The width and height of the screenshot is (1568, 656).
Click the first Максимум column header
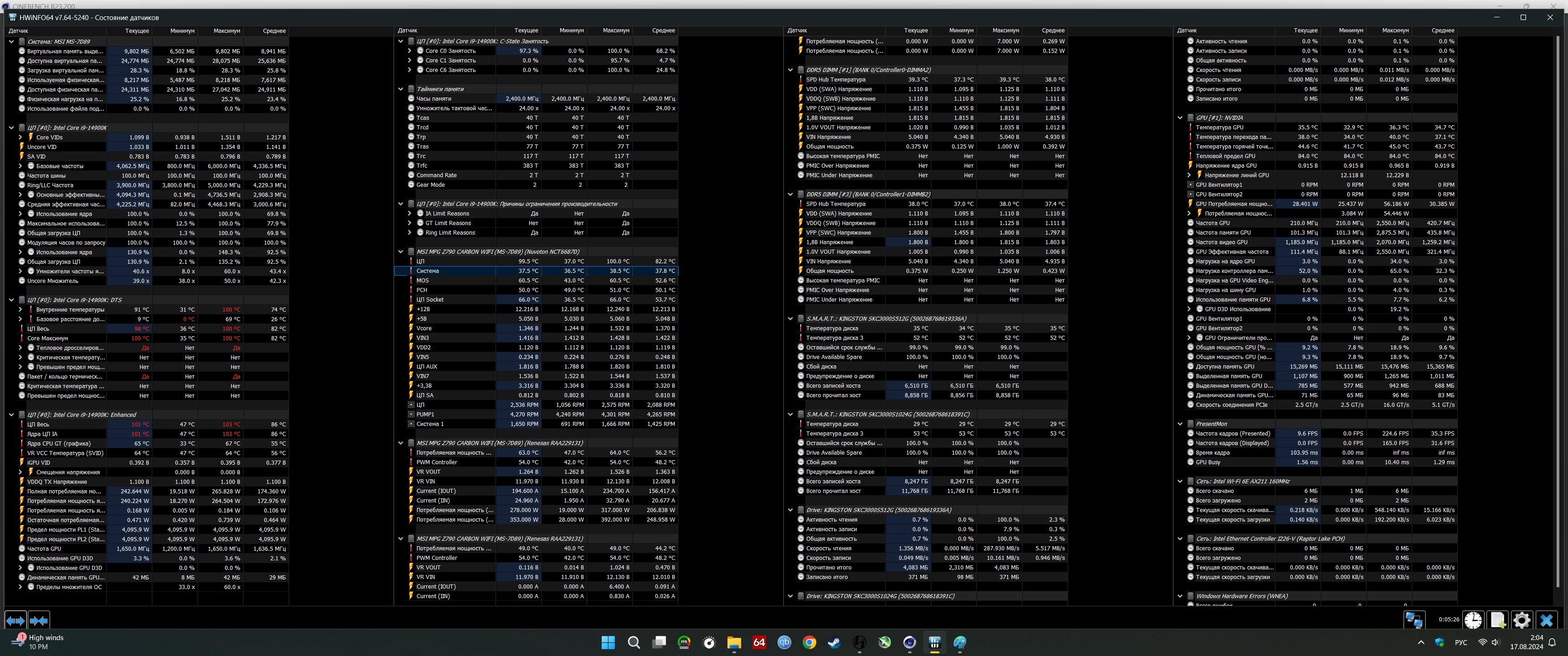[x=227, y=31]
